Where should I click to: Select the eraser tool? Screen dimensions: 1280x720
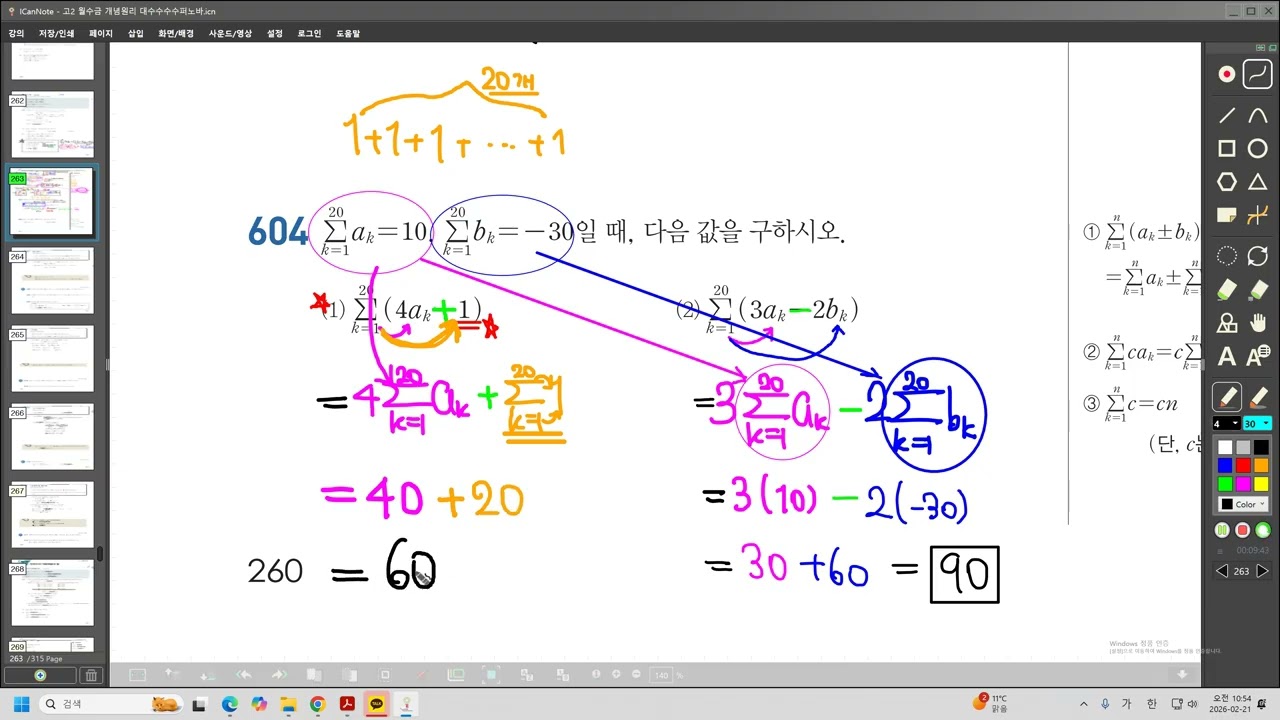[1259, 397]
